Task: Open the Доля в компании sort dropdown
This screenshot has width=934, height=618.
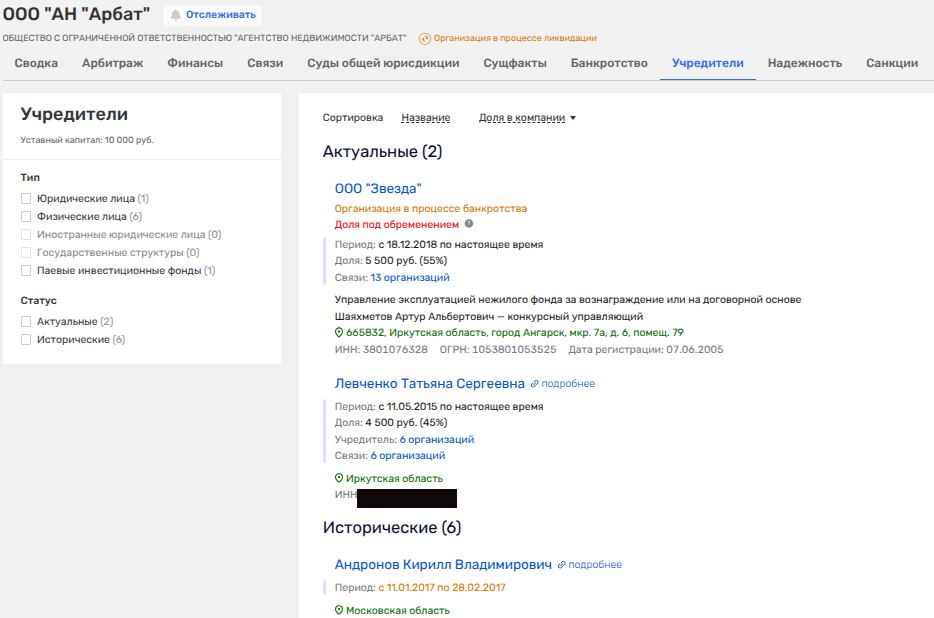Action: [x=528, y=118]
